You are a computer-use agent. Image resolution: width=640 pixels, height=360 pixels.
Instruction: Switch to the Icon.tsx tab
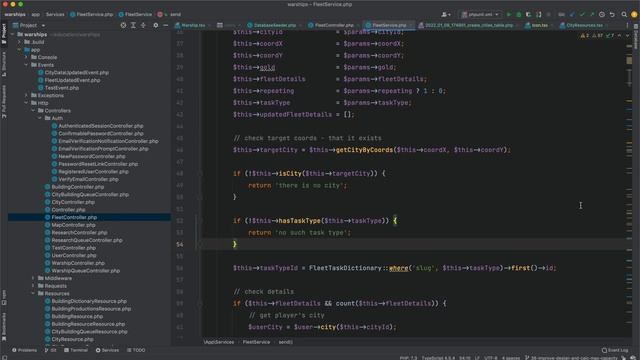pyautogui.click(x=537, y=25)
